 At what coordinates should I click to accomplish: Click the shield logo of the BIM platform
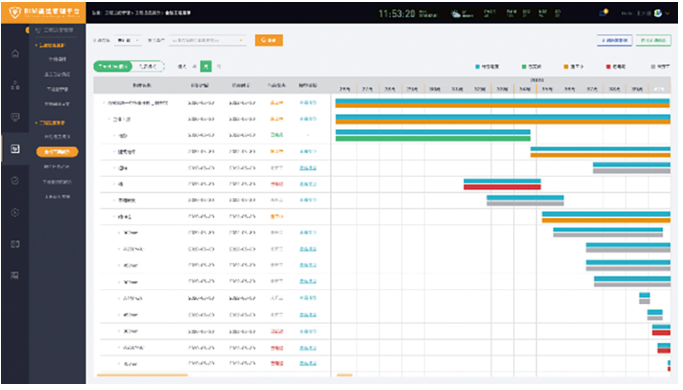[14, 12]
